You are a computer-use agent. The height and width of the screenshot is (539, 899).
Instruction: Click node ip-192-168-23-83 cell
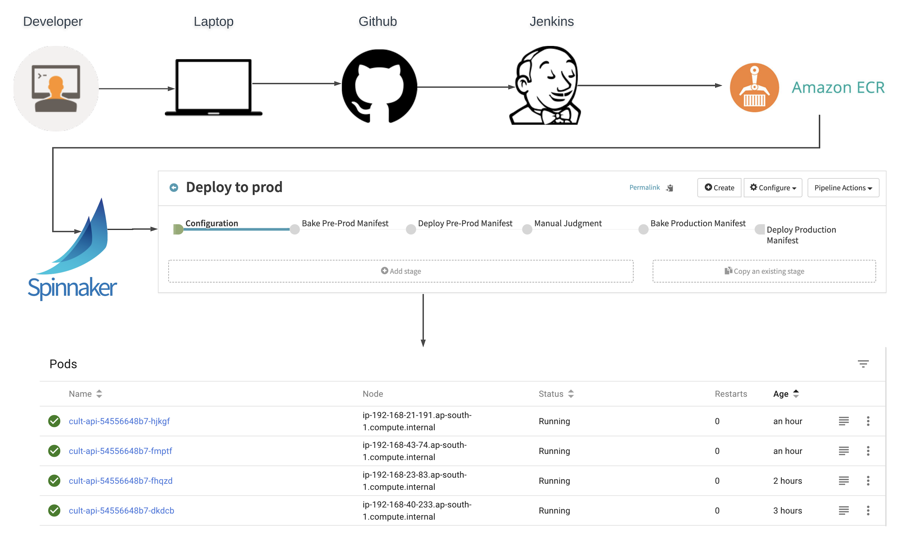click(415, 481)
